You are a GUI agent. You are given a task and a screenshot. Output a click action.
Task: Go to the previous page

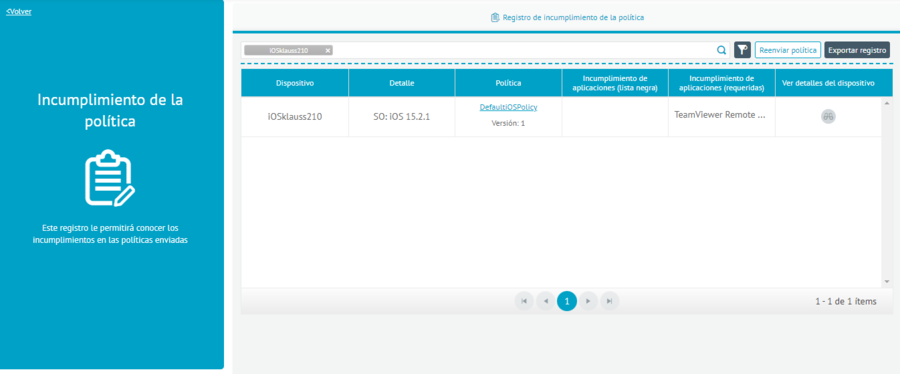(545, 301)
